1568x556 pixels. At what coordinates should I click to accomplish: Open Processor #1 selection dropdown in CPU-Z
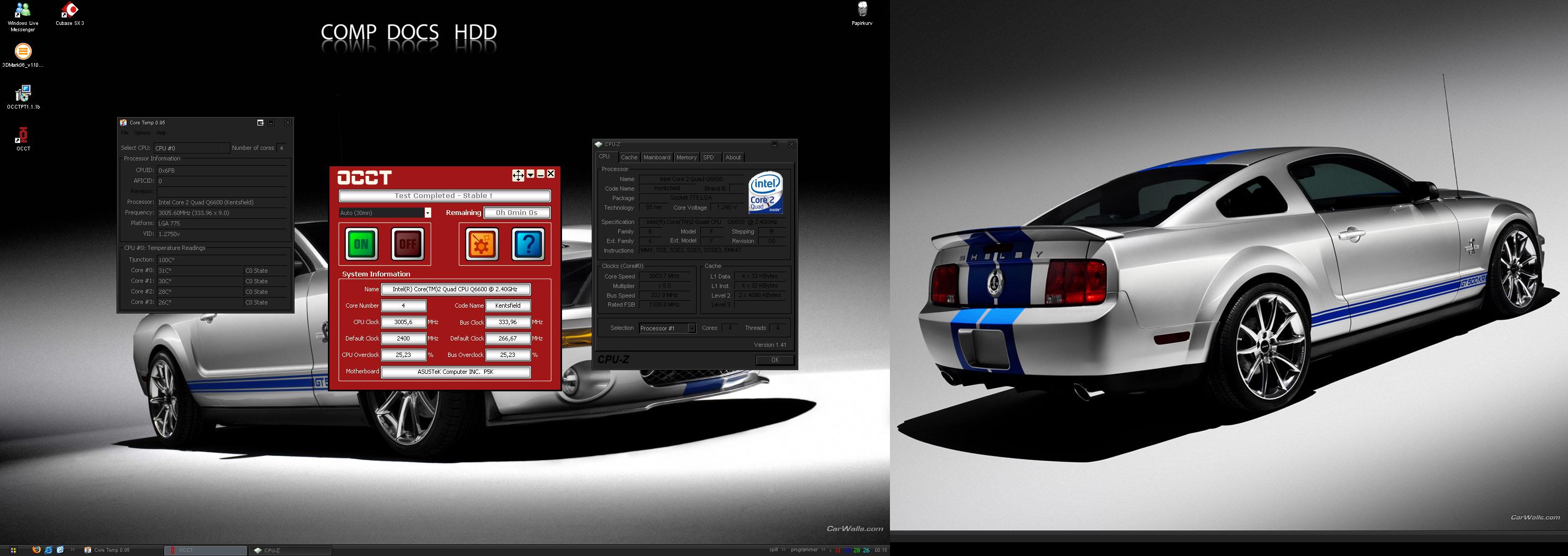pyautogui.click(x=691, y=328)
